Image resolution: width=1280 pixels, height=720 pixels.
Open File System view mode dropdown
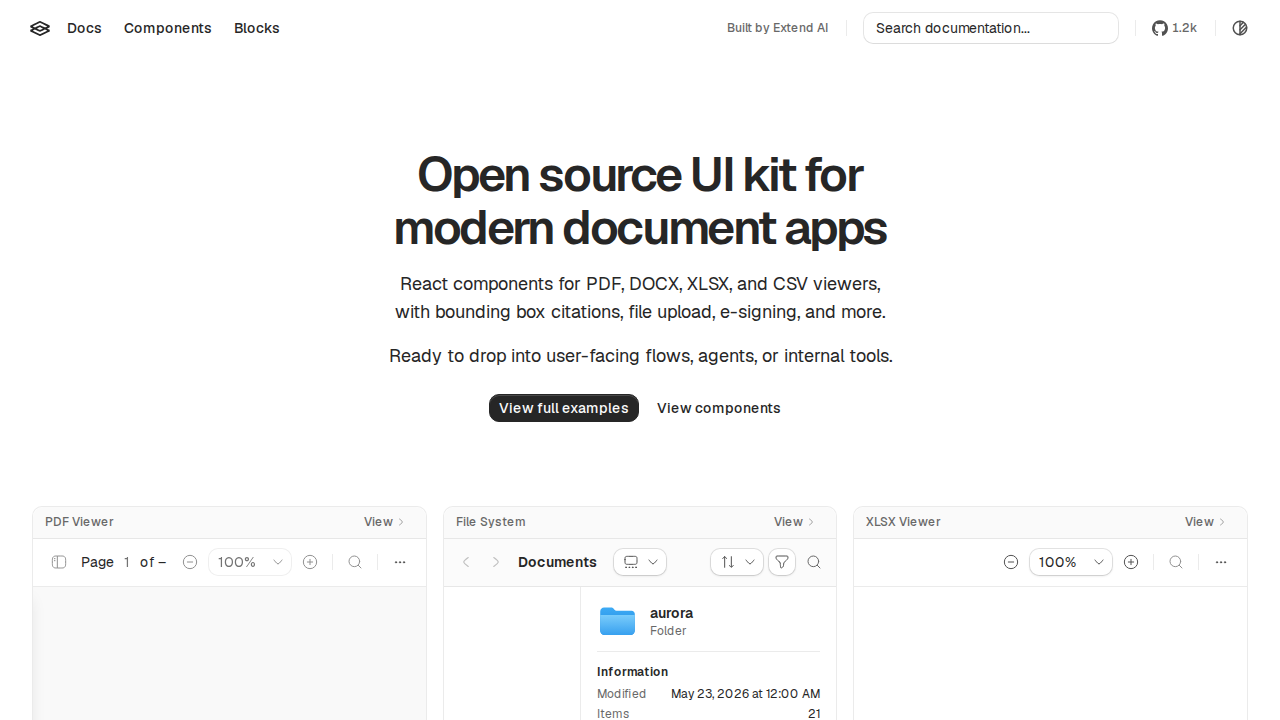coord(640,562)
